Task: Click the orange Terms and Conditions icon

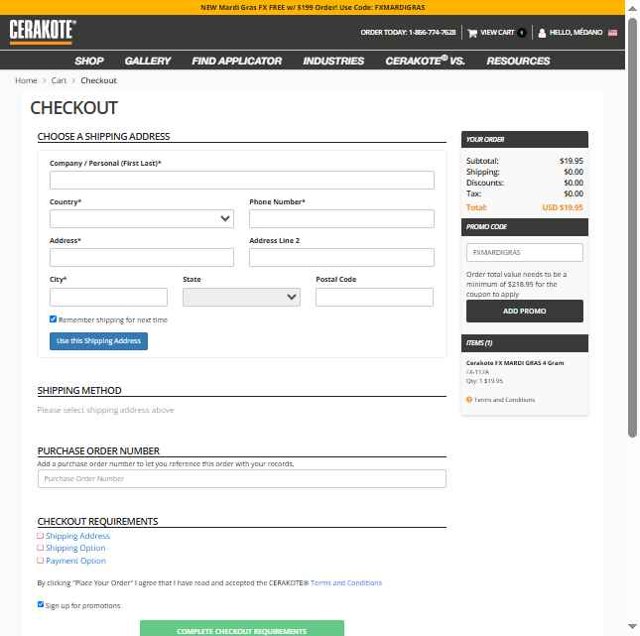Action: 469,400
